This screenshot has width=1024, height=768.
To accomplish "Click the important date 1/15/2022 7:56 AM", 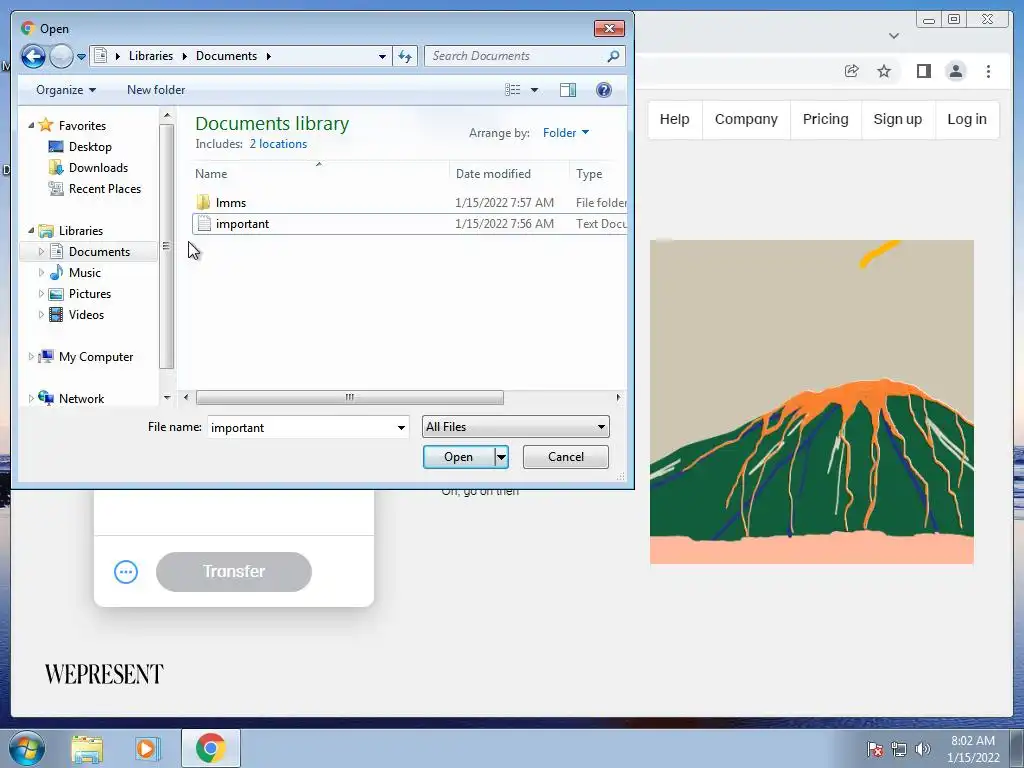I will (504, 224).
